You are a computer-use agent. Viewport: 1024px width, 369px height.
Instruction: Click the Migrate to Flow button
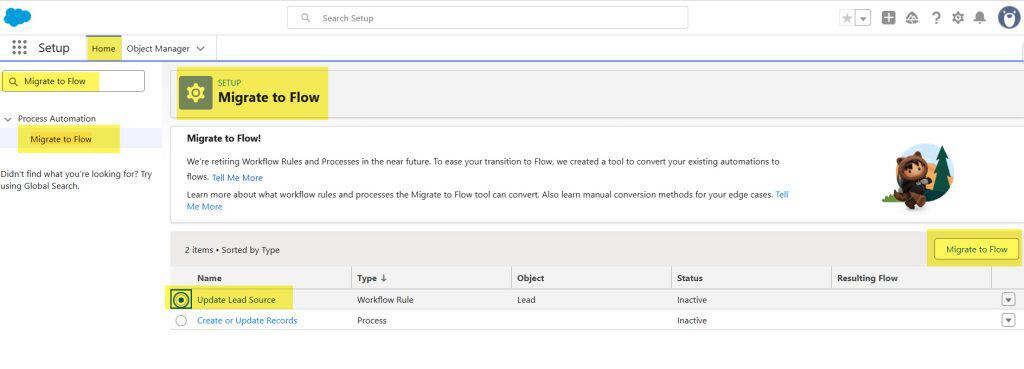976,249
